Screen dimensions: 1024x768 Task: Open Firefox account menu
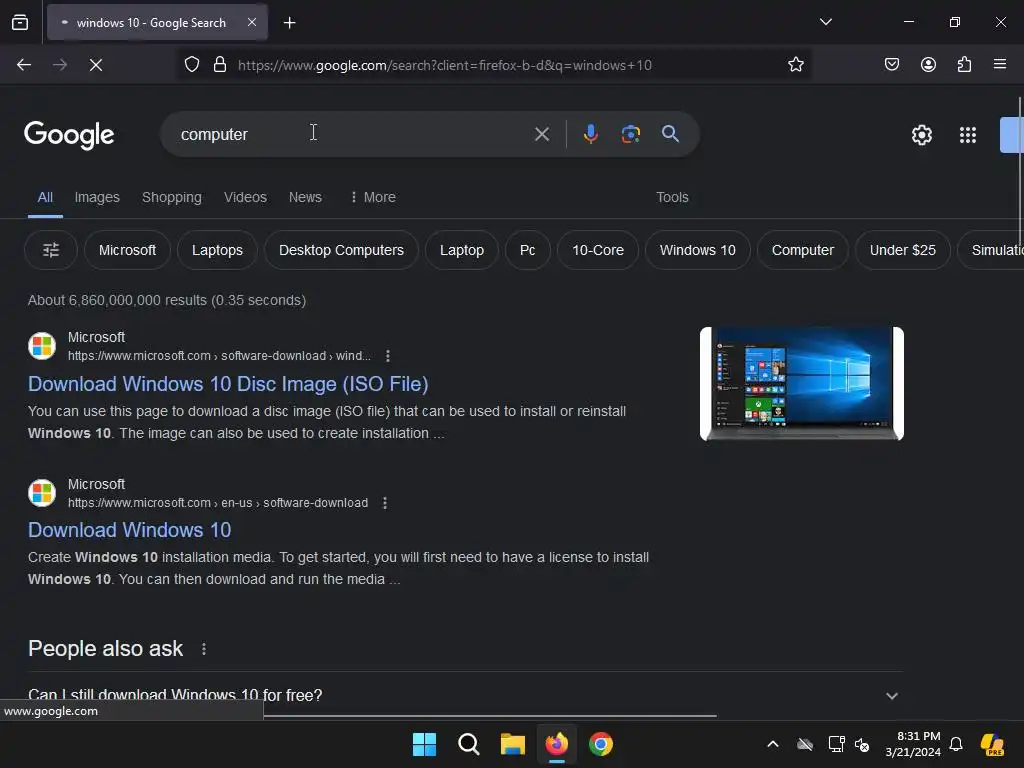coord(928,65)
